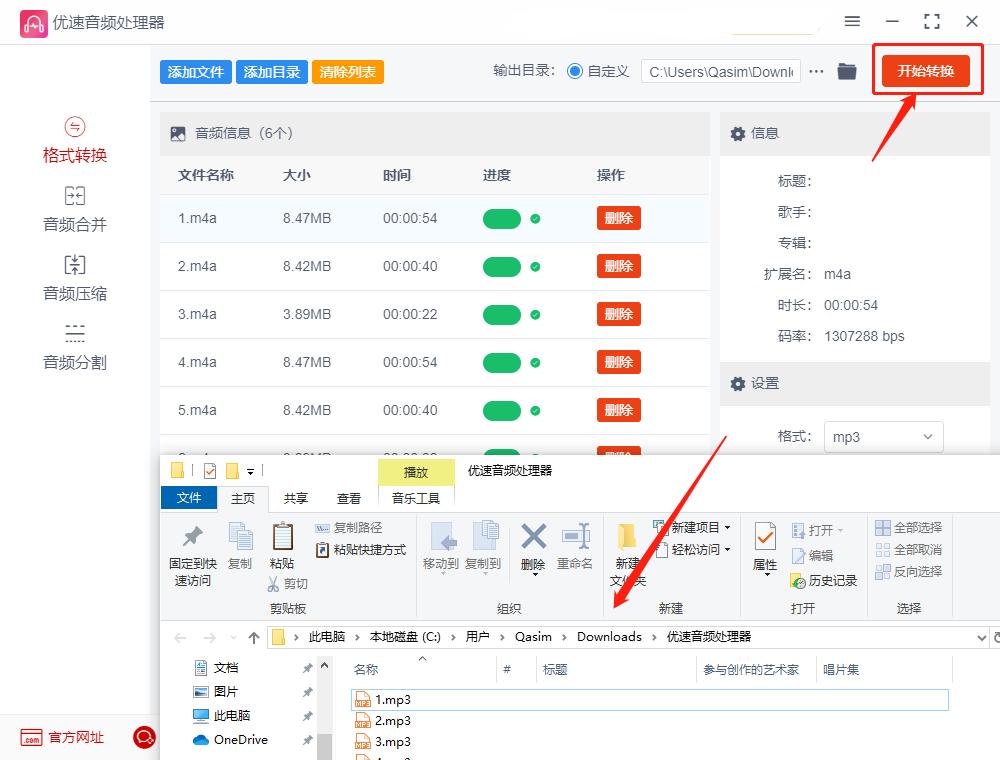Screen dimensions: 1000x760
Task: Open the output folder browser icon
Action: (846, 71)
